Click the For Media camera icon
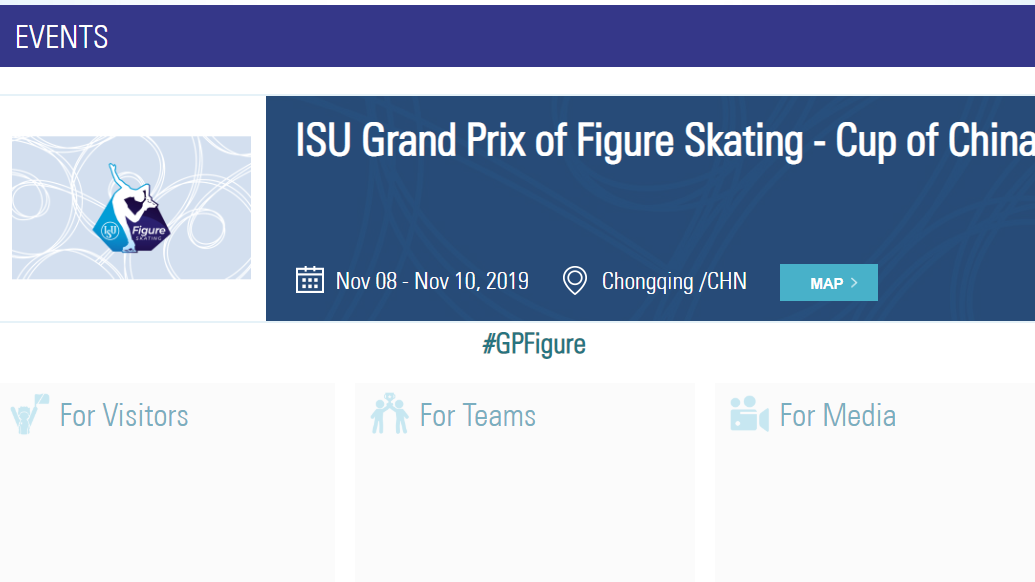The height and width of the screenshot is (582, 1035). (749, 414)
